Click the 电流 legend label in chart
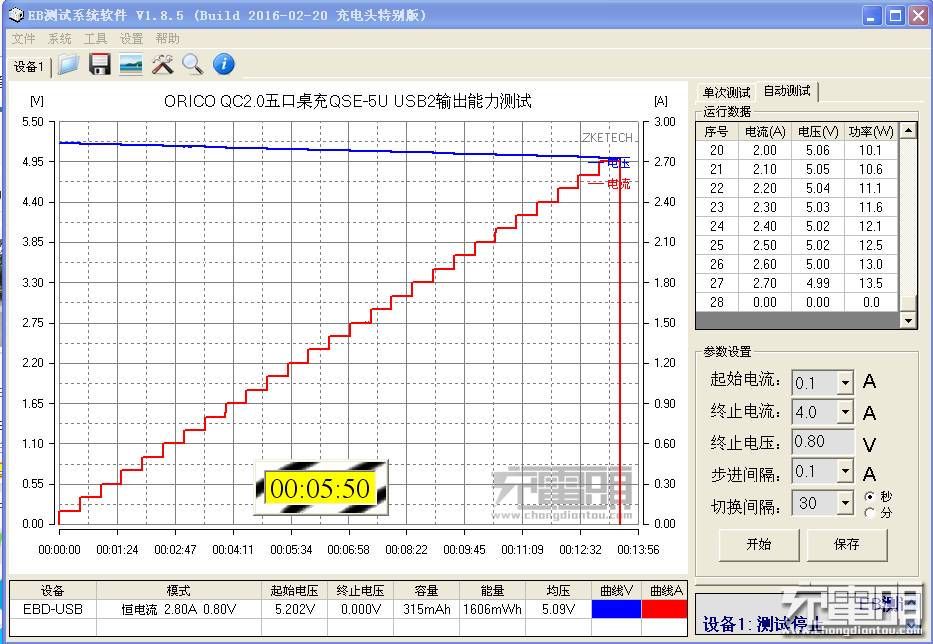The width and height of the screenshot is (933, 644). [x=619, y=183]
